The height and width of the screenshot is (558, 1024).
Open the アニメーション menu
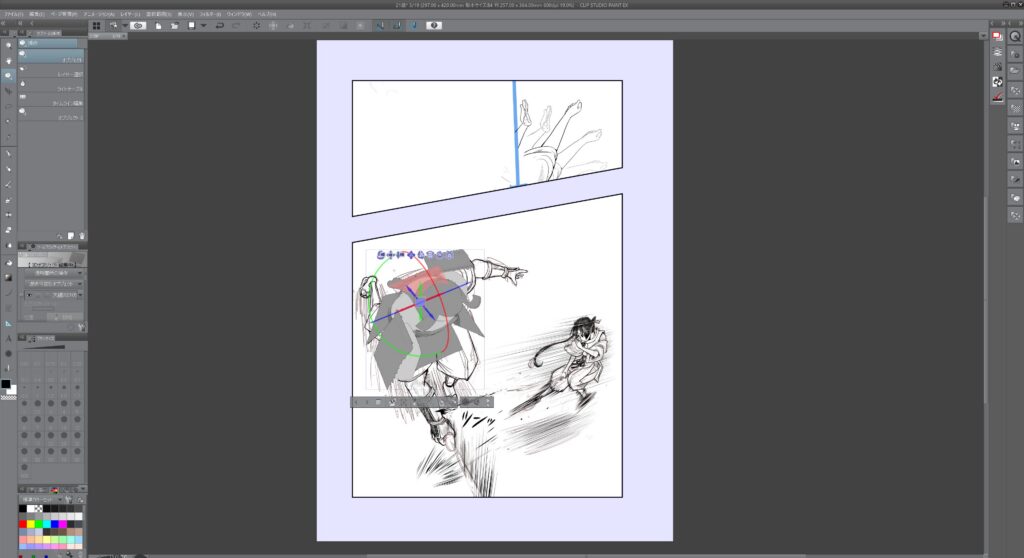(99, 14)
